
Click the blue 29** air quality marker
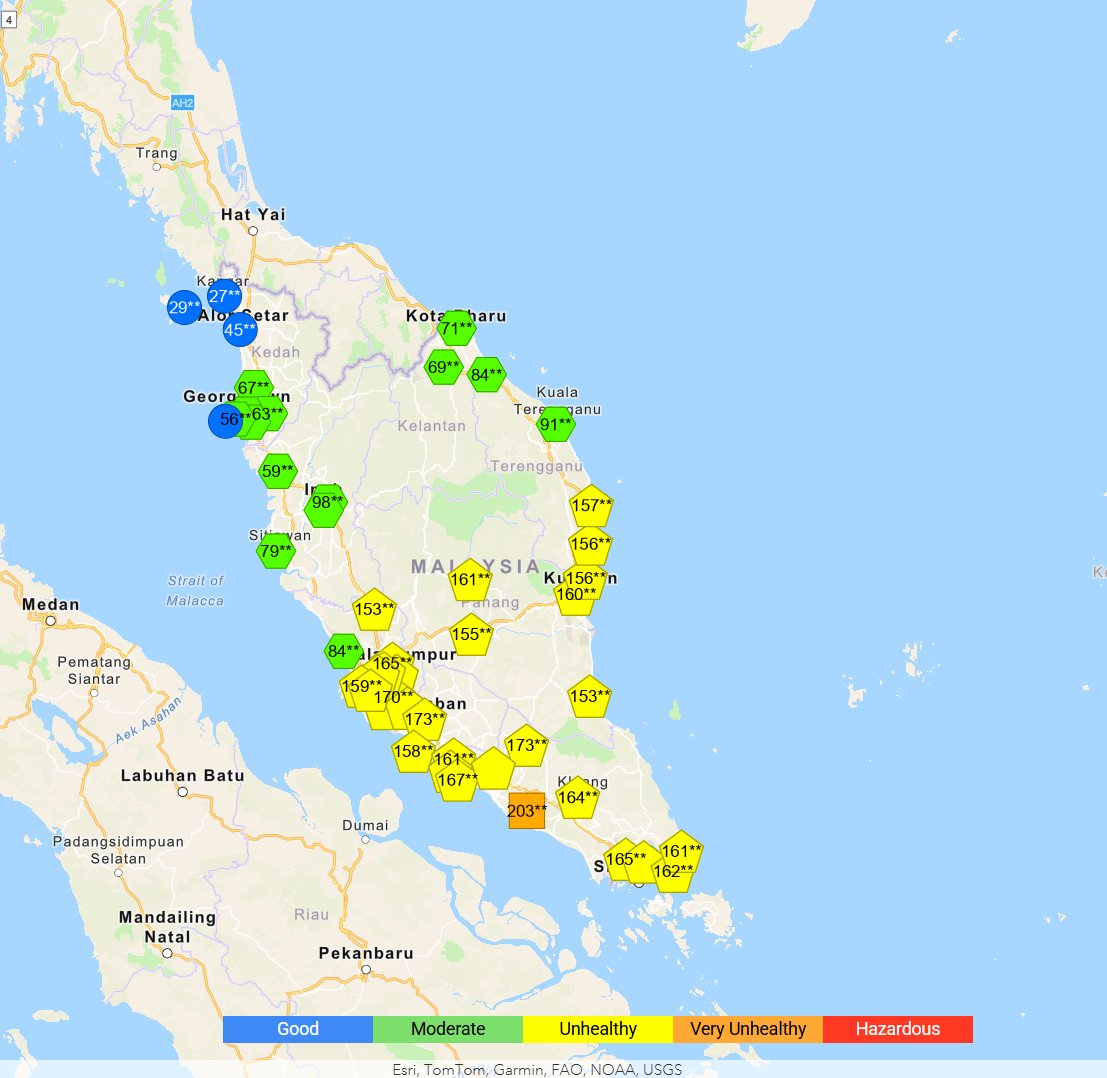click(x=184, y=307)
